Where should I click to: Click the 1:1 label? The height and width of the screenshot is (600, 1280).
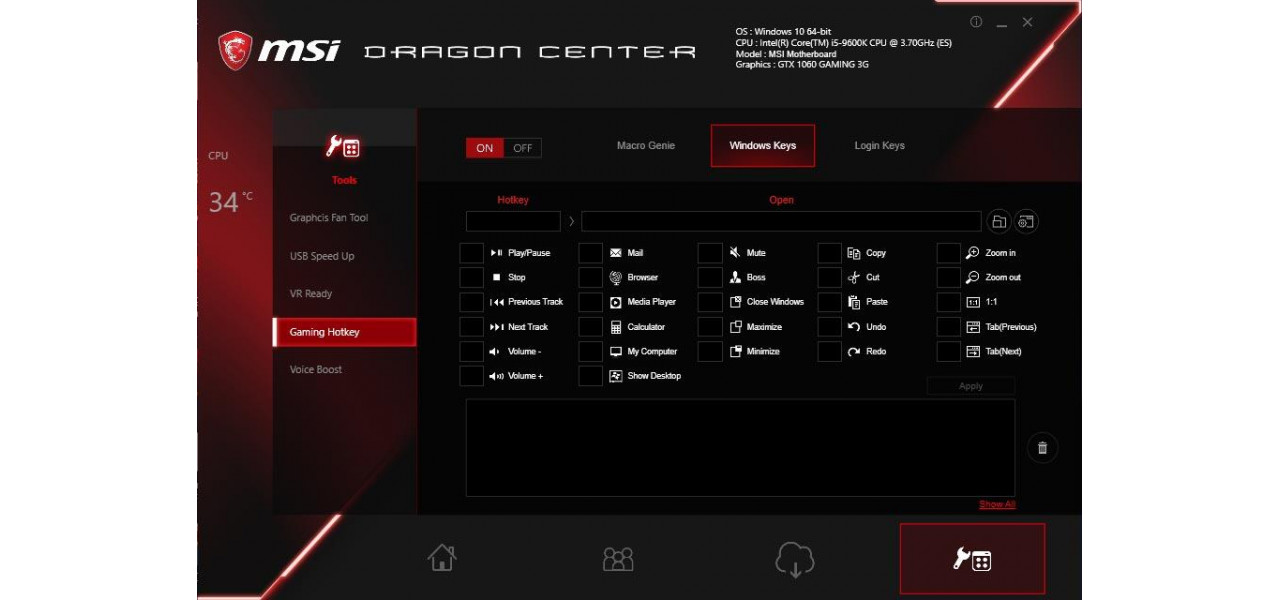coord(991,302)
